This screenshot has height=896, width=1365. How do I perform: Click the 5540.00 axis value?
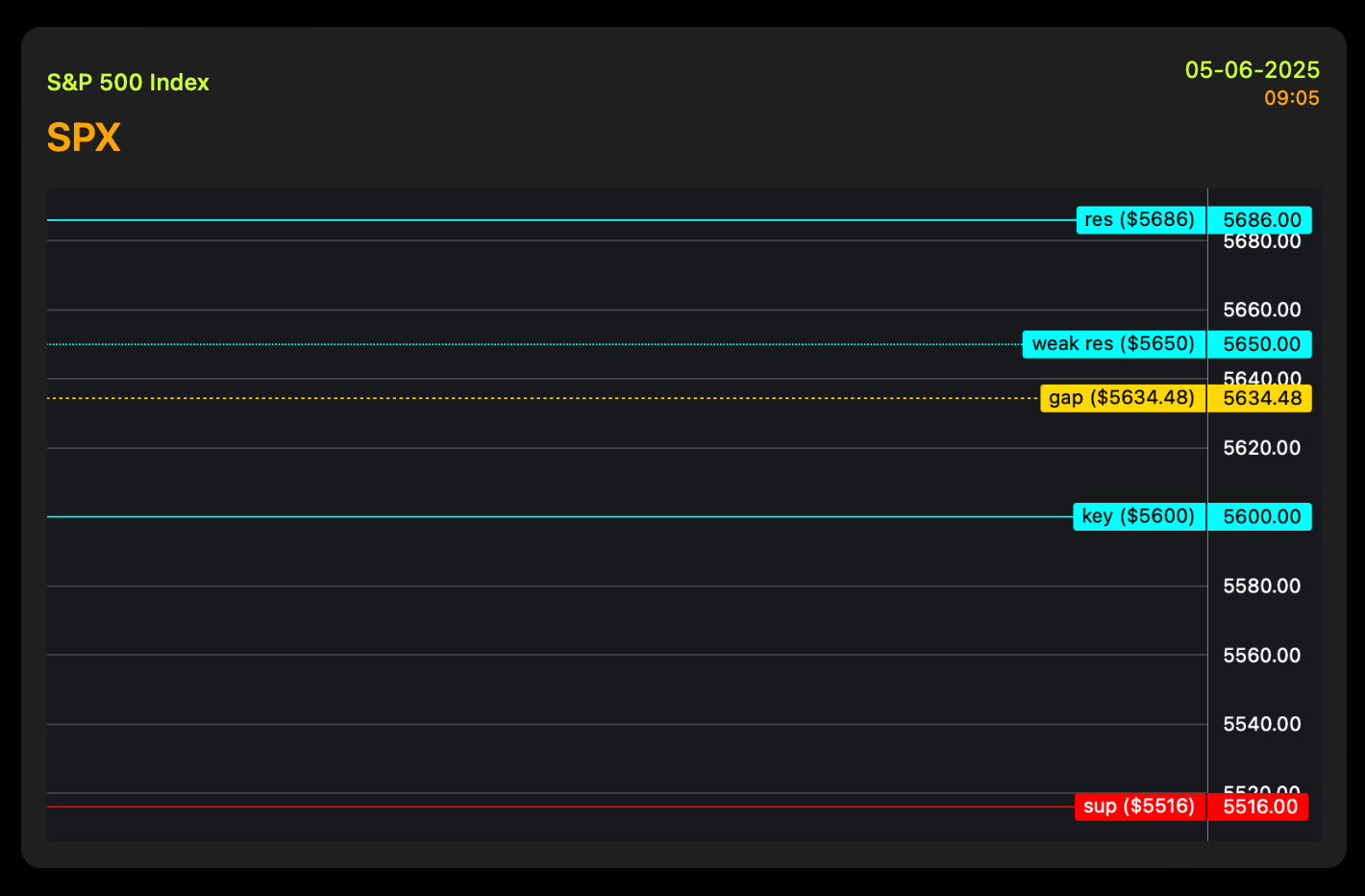pos(1261,724)
